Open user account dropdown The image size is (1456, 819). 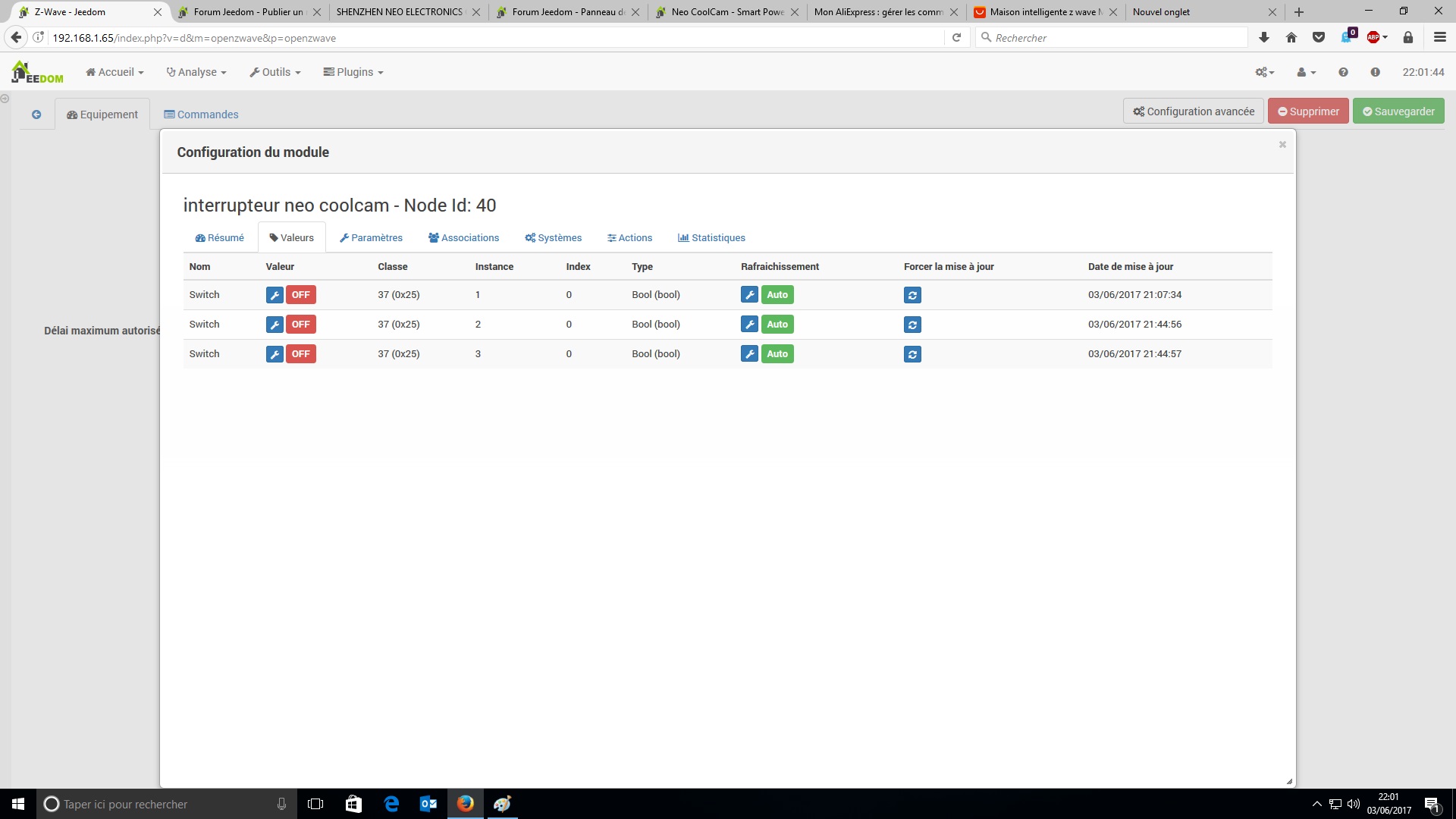point(1306,72)
